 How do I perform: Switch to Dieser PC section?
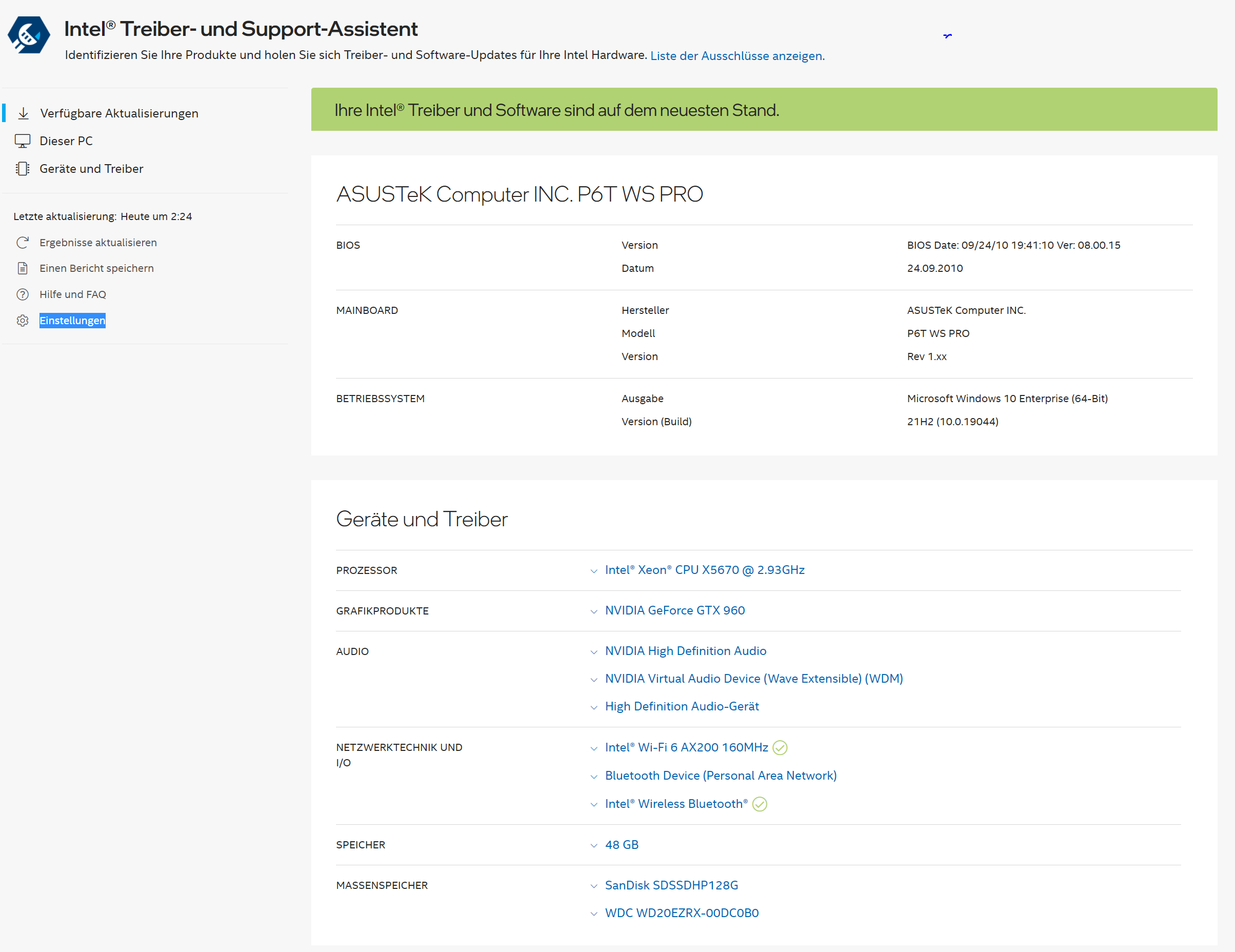(66, 142)
